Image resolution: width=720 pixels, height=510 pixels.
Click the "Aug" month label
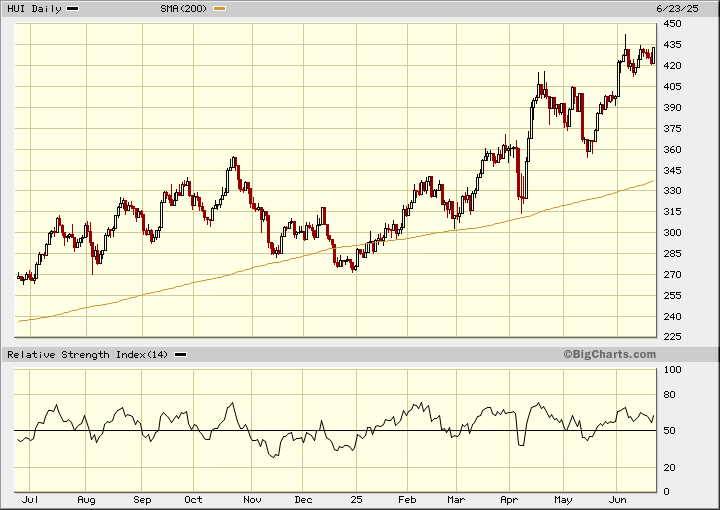pos(86,499)
